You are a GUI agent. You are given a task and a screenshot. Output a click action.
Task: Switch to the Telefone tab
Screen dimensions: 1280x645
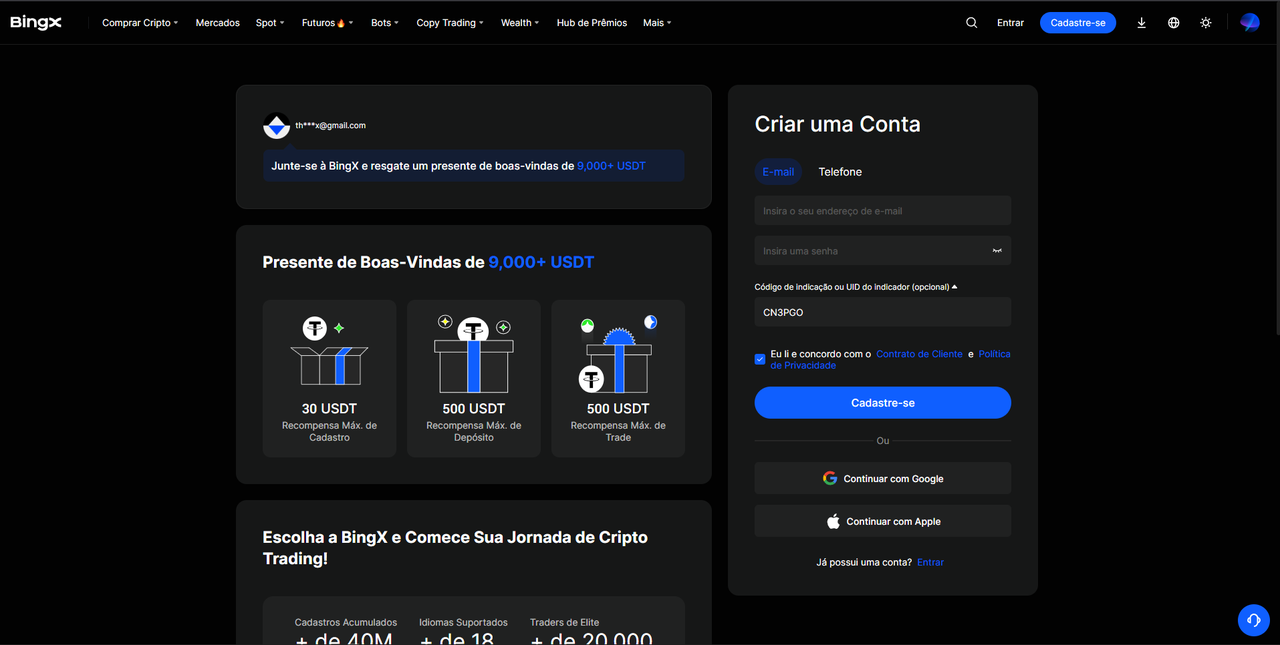[x=840, y=172]
